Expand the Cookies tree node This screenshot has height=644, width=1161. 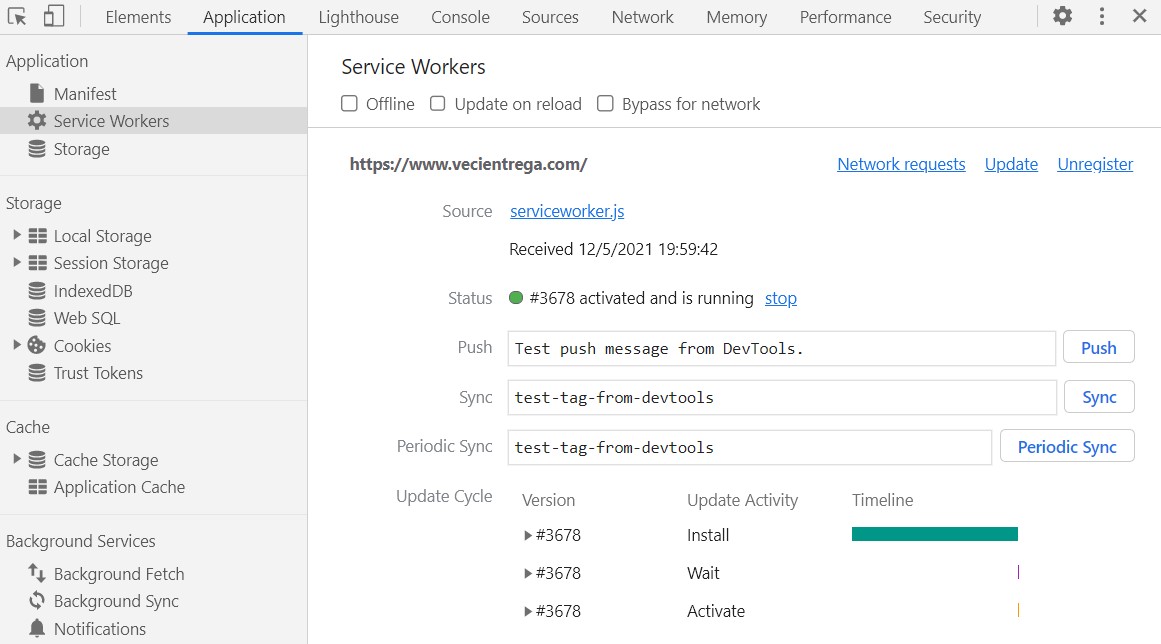pyautogui.click(x=16, y=345)
